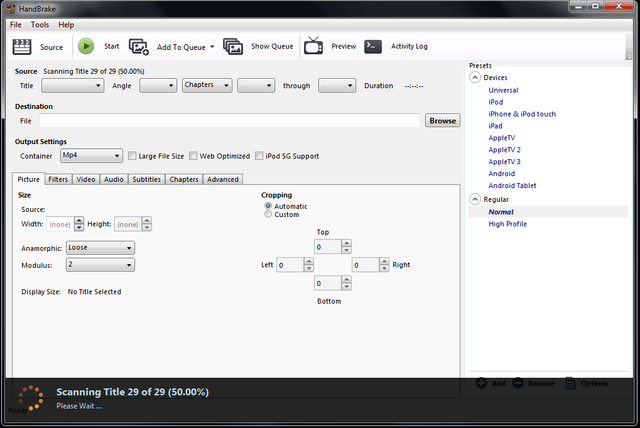
Task: Open the Chapters mode dropdown
Action: (x=207, y=85)
